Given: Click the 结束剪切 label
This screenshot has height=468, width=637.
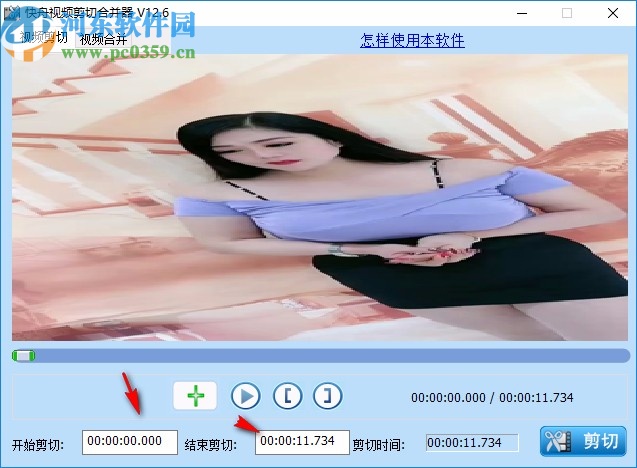Looking at the screenshot, I should click(210, 445).
